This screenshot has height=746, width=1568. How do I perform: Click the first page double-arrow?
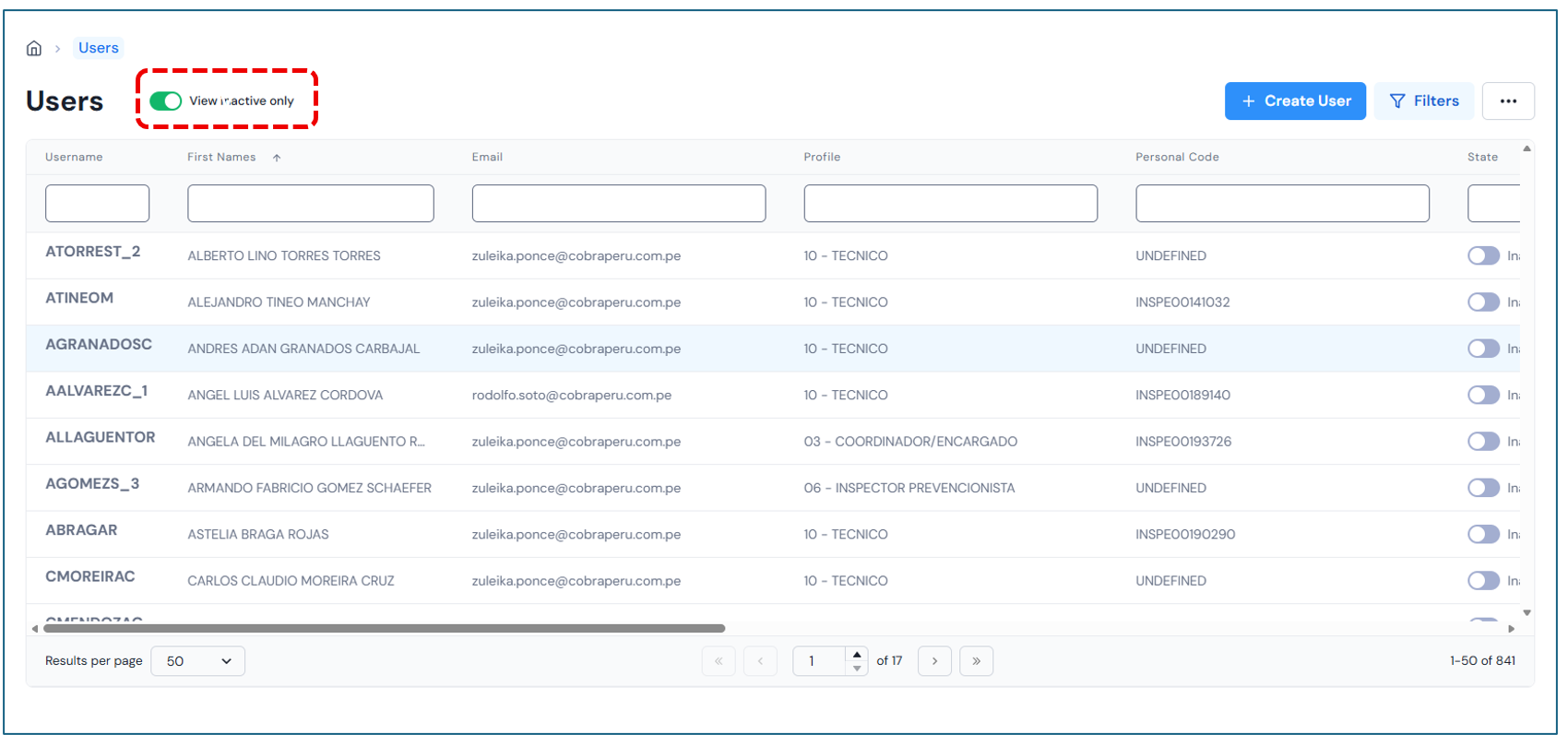click(x=719, y=661)
